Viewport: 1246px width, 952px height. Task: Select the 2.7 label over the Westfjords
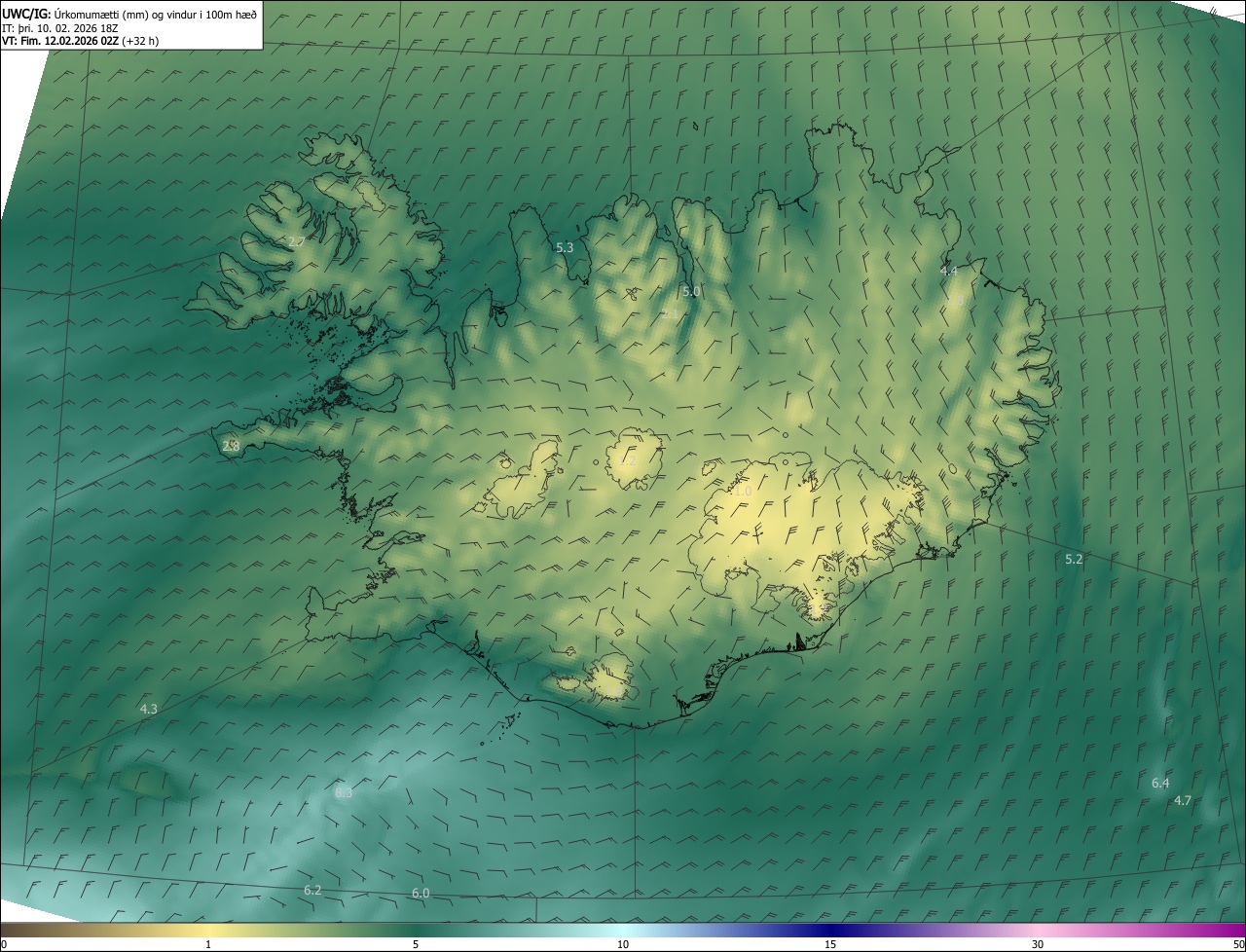point(297,240)
